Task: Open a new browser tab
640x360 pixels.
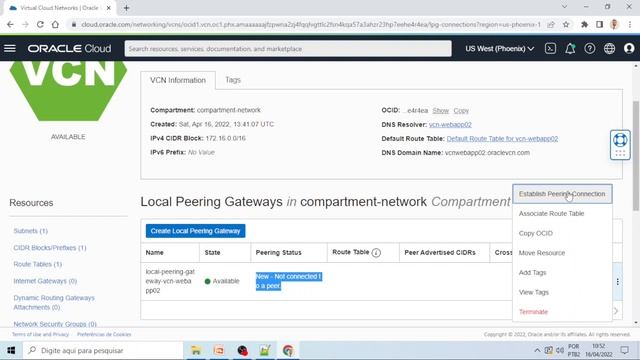Action: click(127, 8)
